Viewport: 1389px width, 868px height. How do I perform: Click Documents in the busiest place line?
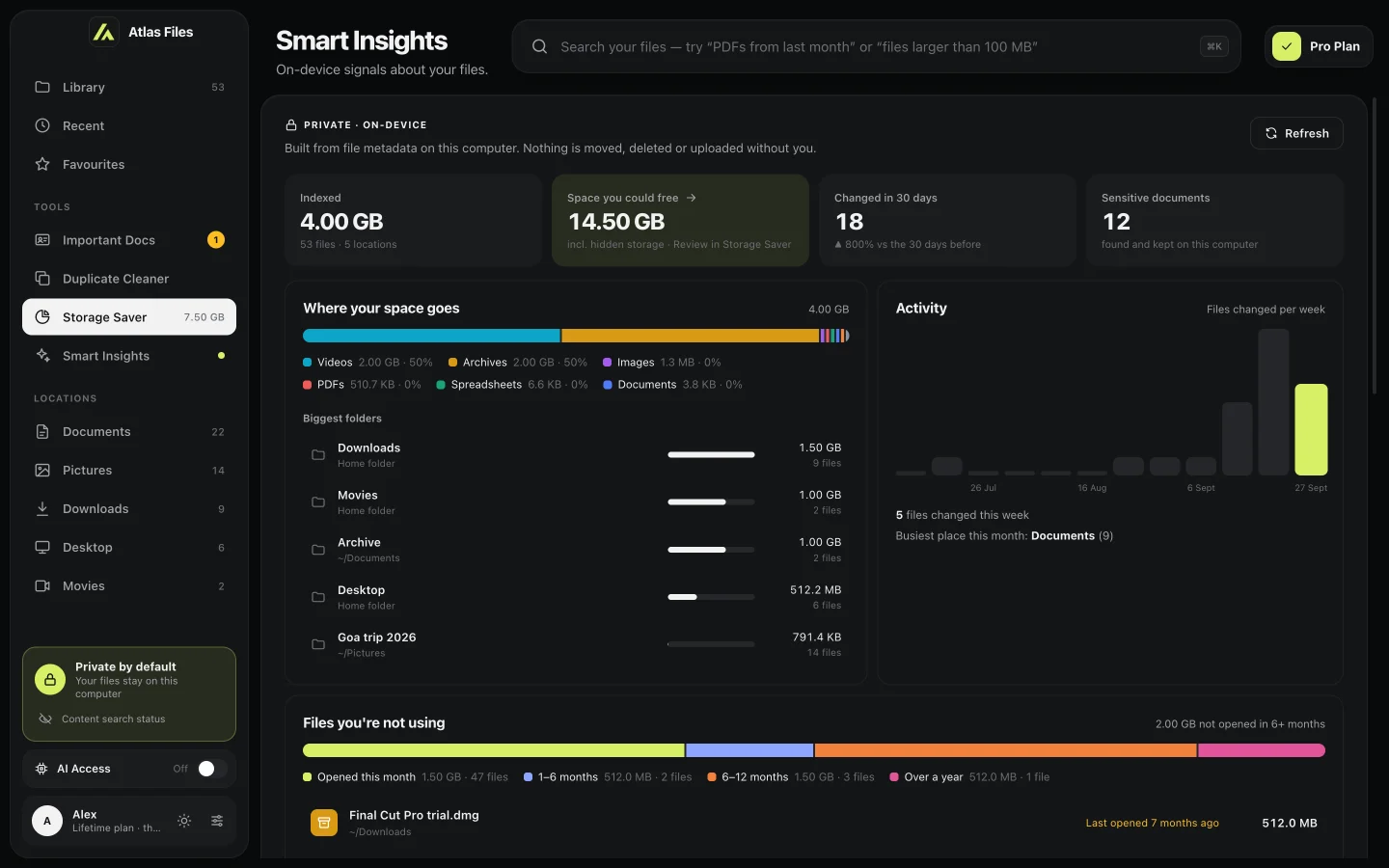pos(1062,536)
